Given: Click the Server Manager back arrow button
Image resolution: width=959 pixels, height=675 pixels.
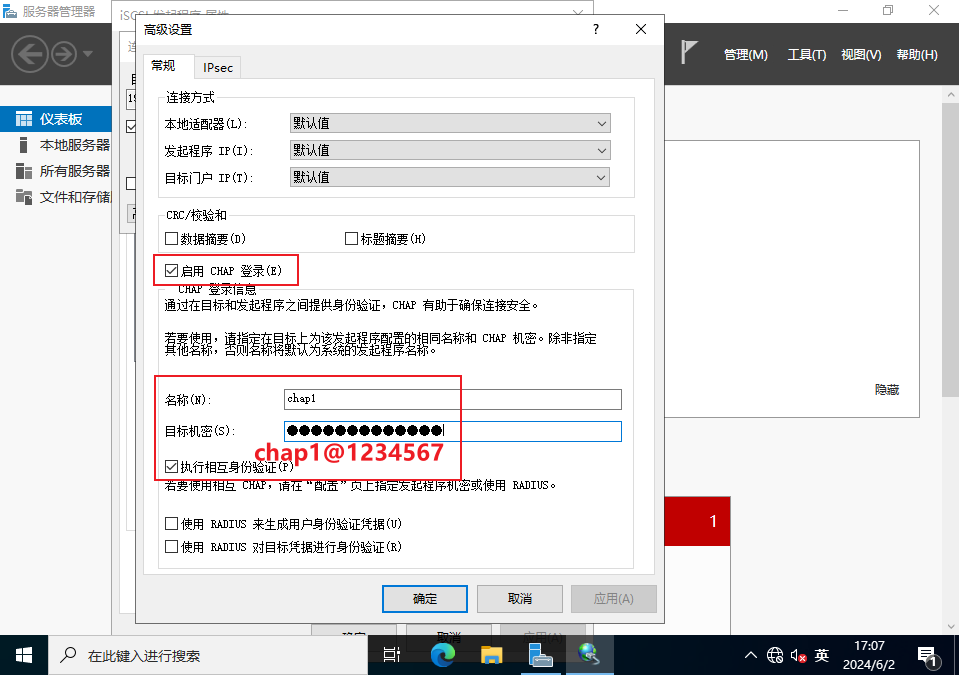Looking at the screenshot, I should 31,53.
